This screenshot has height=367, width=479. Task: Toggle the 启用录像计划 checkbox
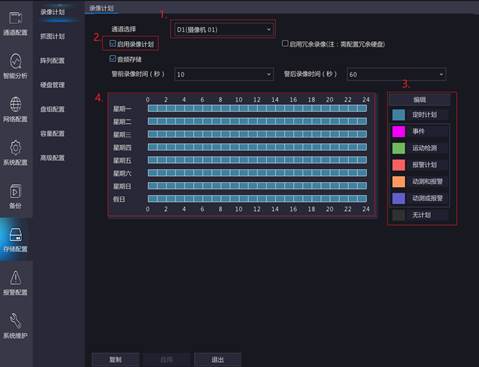click(x=113, y=43)
